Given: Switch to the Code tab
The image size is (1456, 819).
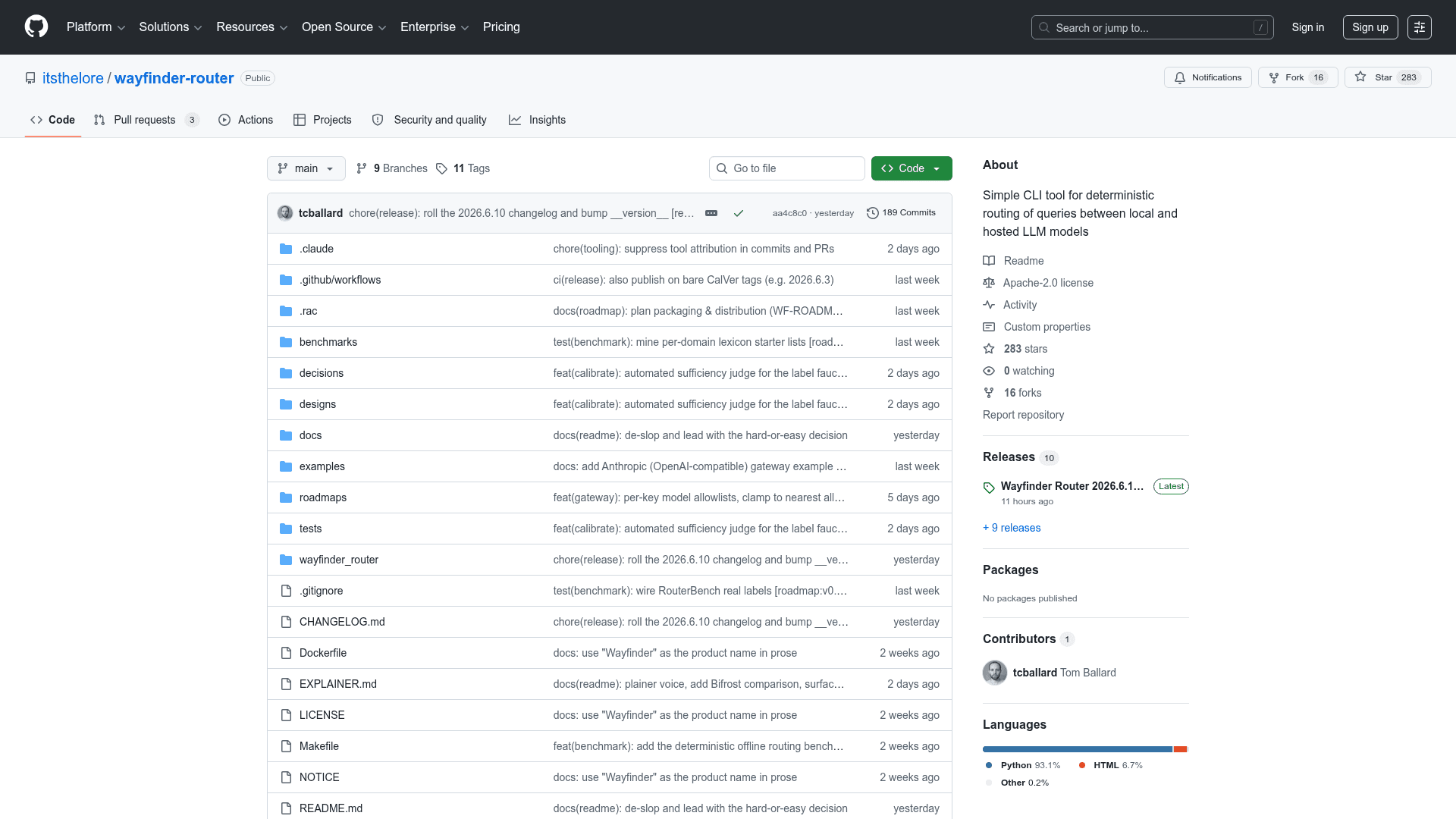Looking at the screenshot, I should click(53, 120).
